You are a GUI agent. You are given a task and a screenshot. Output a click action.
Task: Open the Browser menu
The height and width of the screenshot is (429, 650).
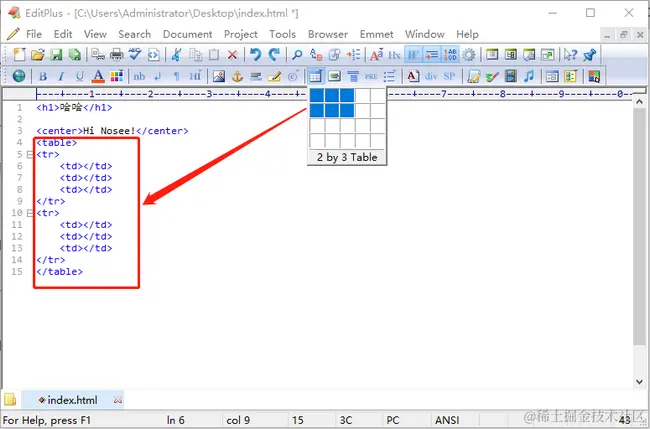(x=327, y=34)
